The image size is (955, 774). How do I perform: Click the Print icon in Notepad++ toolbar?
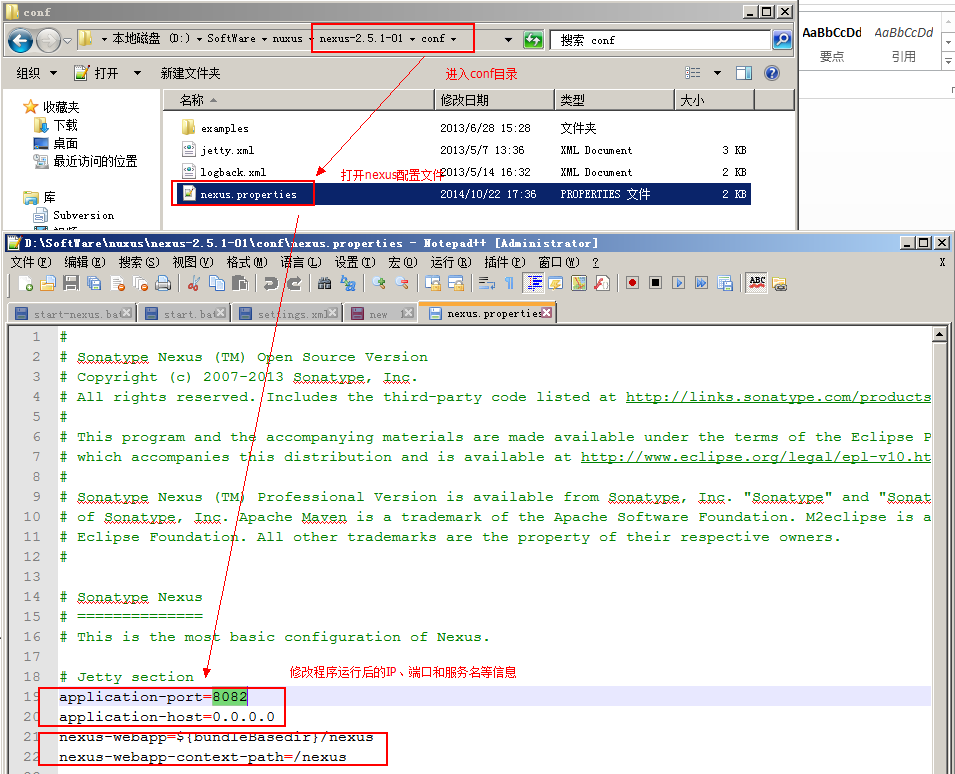click(163, 283)
